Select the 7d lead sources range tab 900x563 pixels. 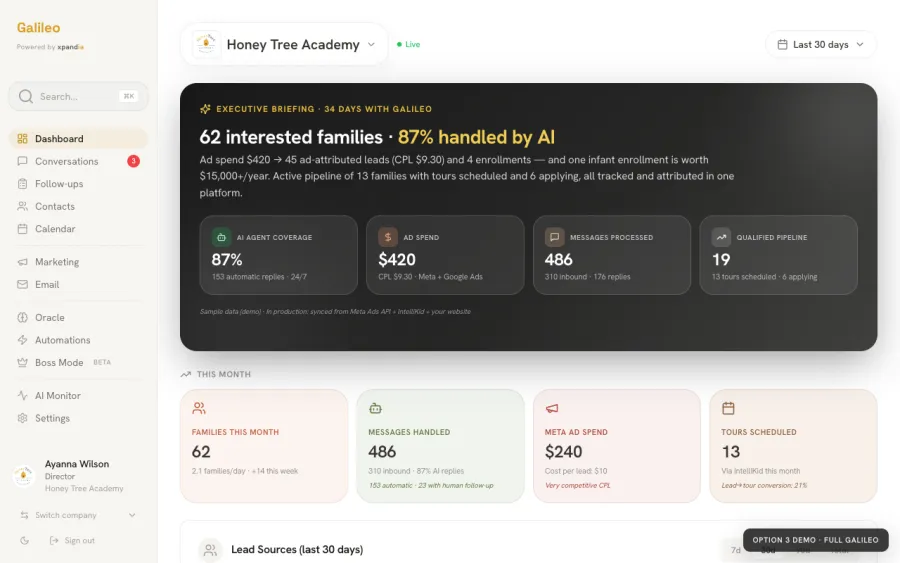(x=735, y=550)
